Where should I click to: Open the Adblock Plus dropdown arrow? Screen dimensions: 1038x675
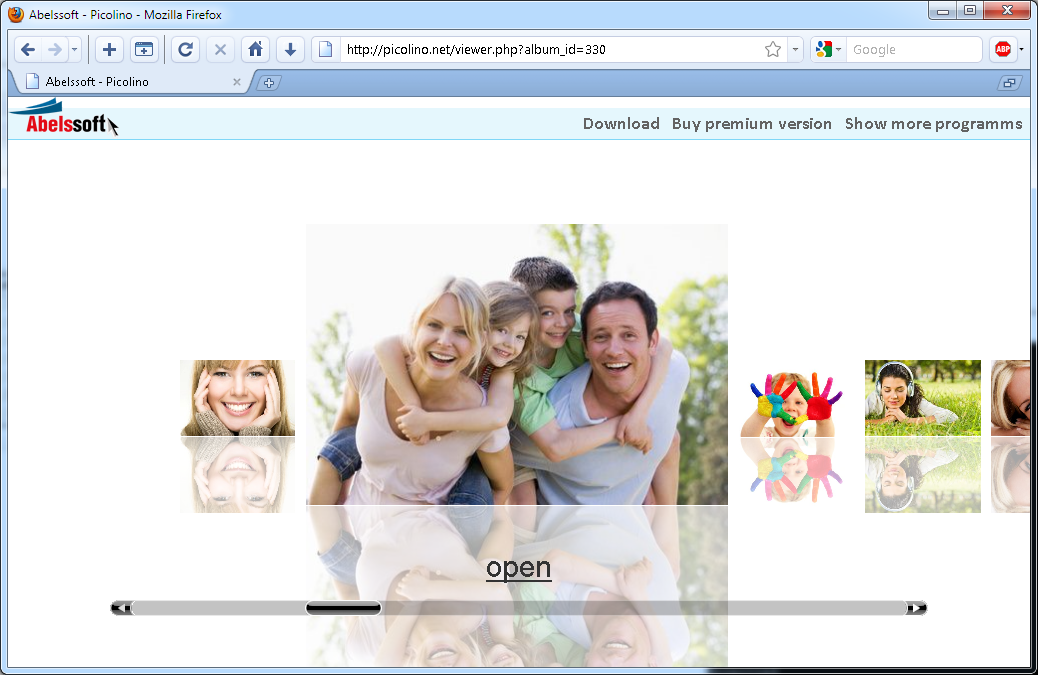tap(1021, 50)
